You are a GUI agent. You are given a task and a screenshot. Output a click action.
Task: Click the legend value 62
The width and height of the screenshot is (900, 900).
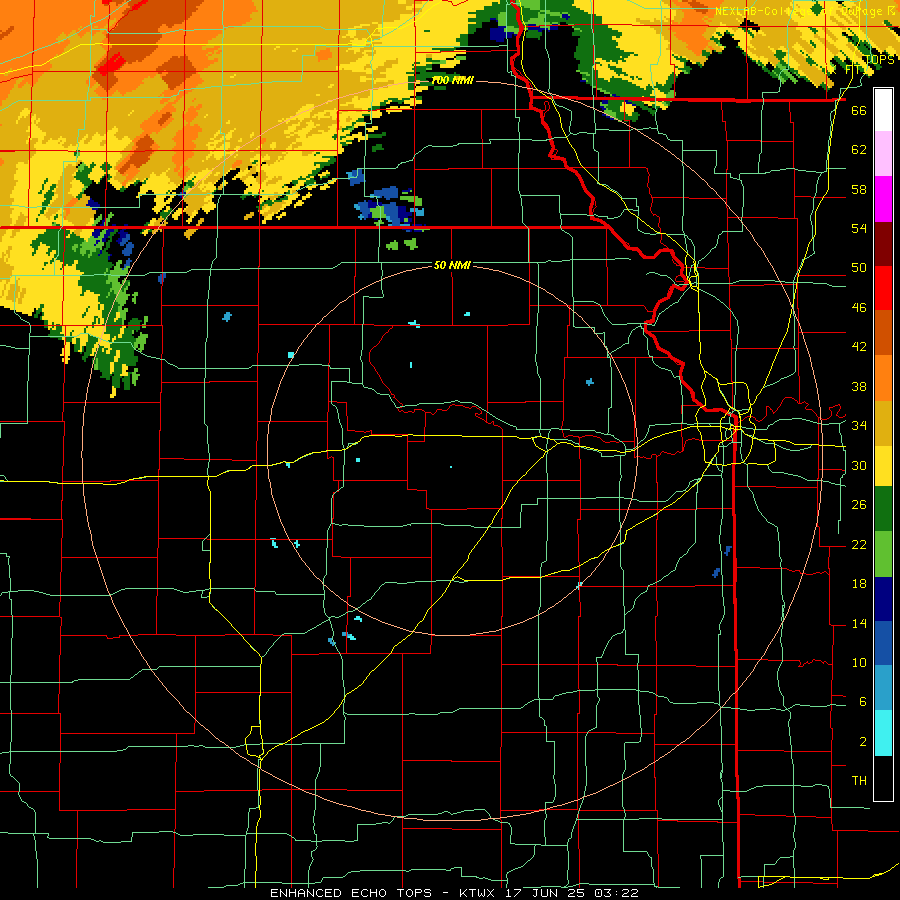[859, 150]
